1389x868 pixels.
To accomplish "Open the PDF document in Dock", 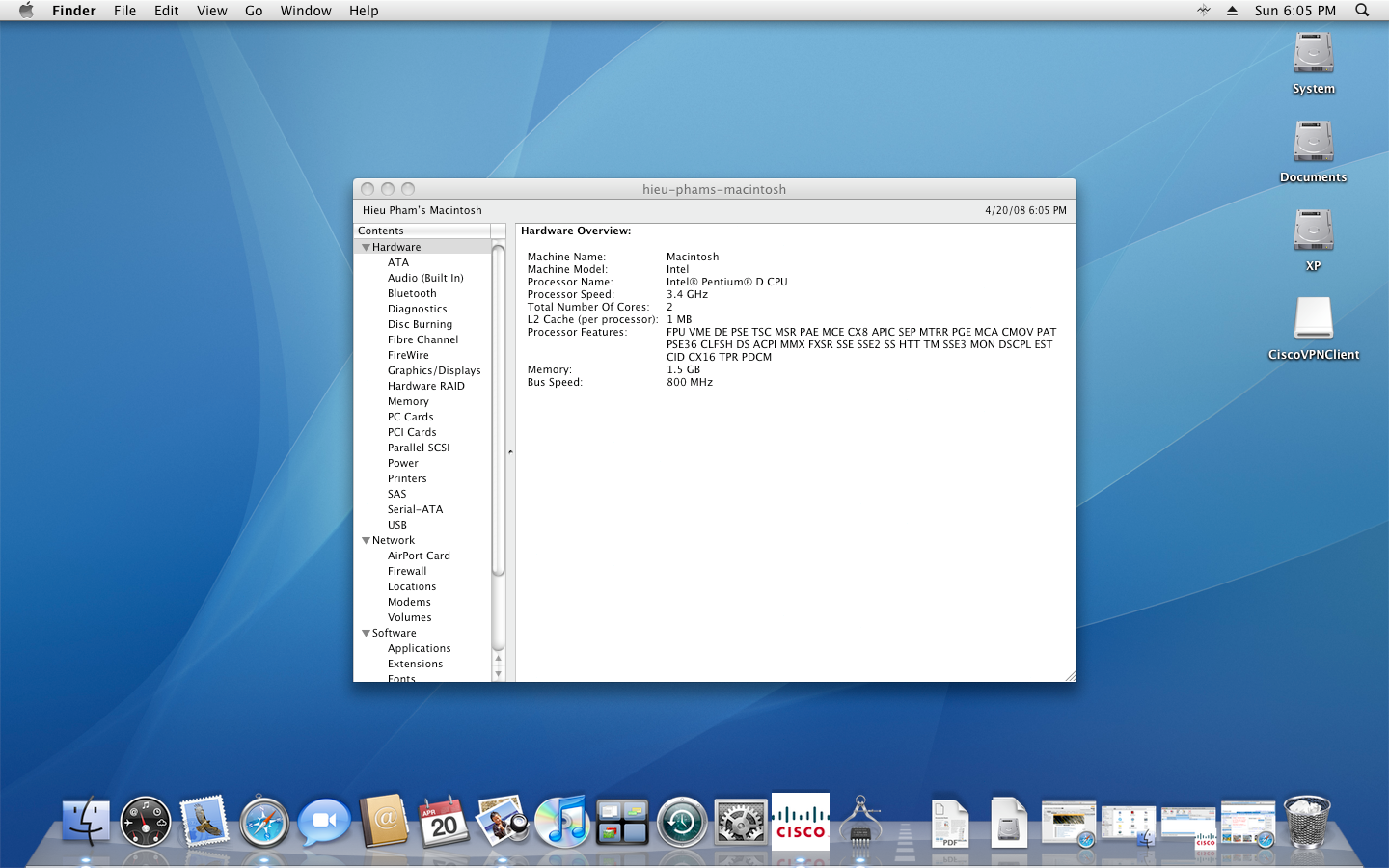I will 950,823.
